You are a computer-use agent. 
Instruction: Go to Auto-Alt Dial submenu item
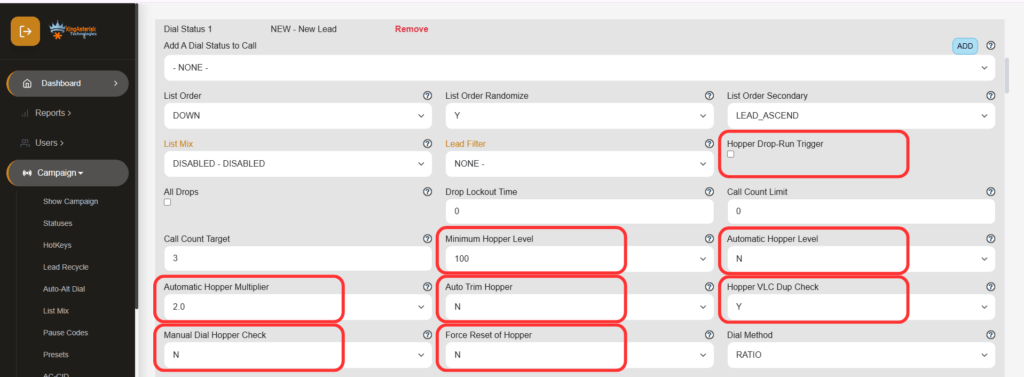(x=64, y=289)
